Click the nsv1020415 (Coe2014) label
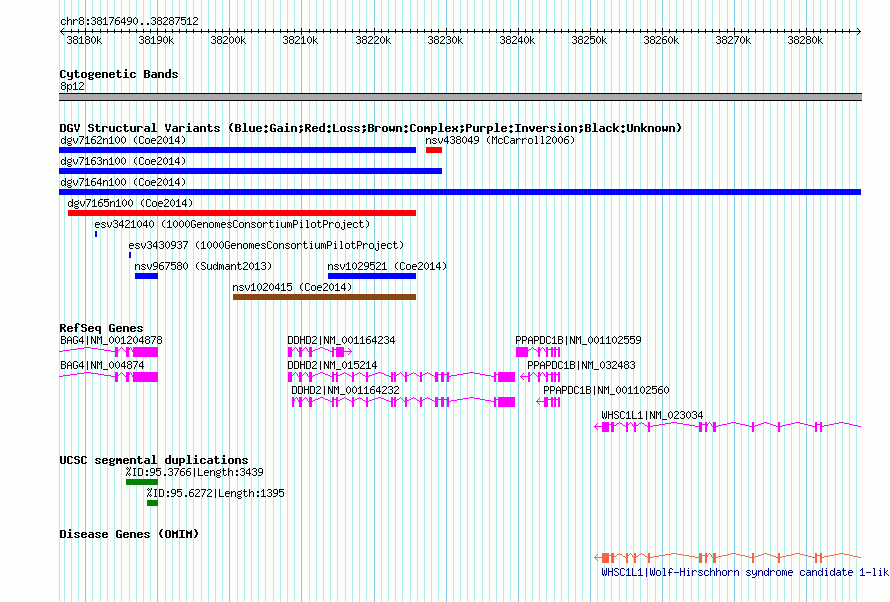The image size is (890, 602). (292, 287)
